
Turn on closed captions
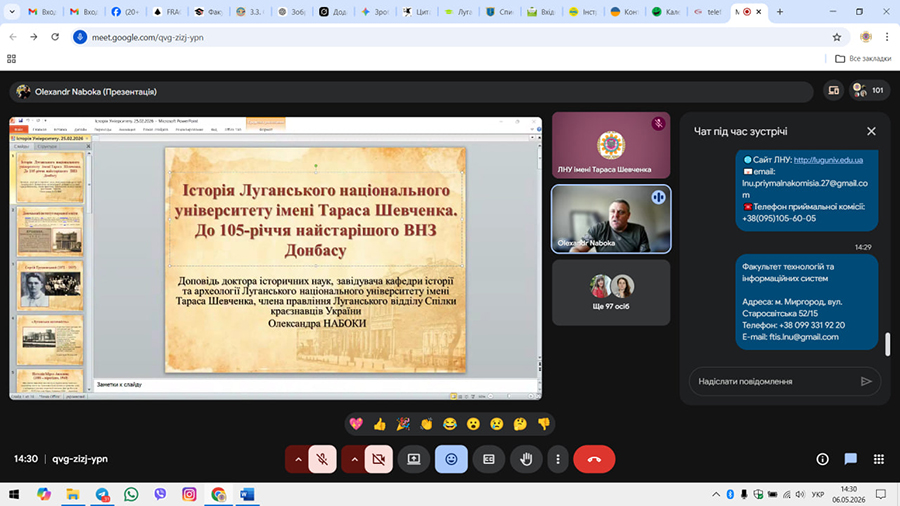tap(488, 459)
